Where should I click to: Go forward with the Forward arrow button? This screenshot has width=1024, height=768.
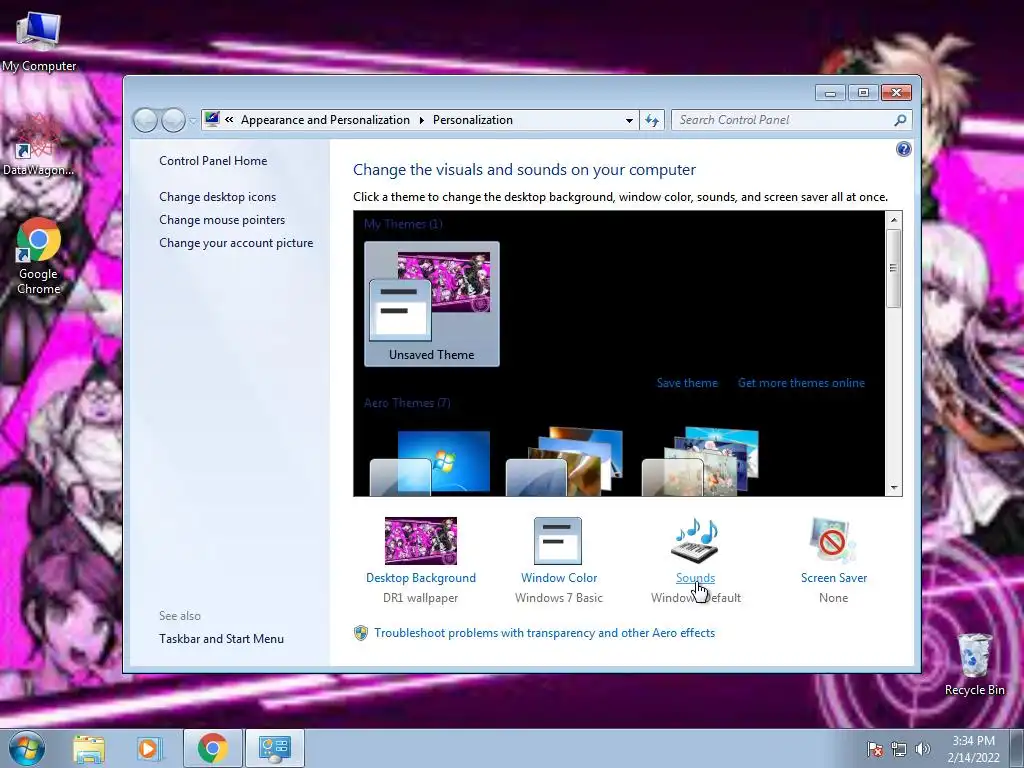pos(173,120)
